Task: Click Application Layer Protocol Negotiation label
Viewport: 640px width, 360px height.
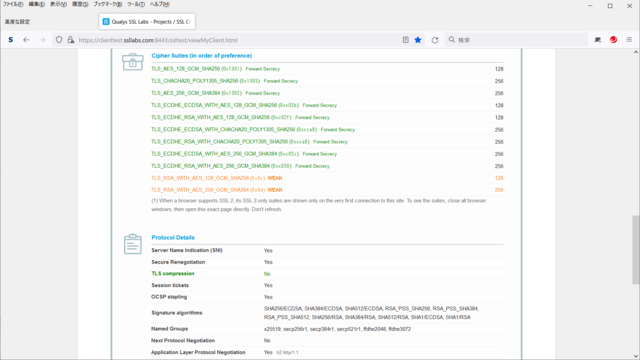Action: (198, 352)
